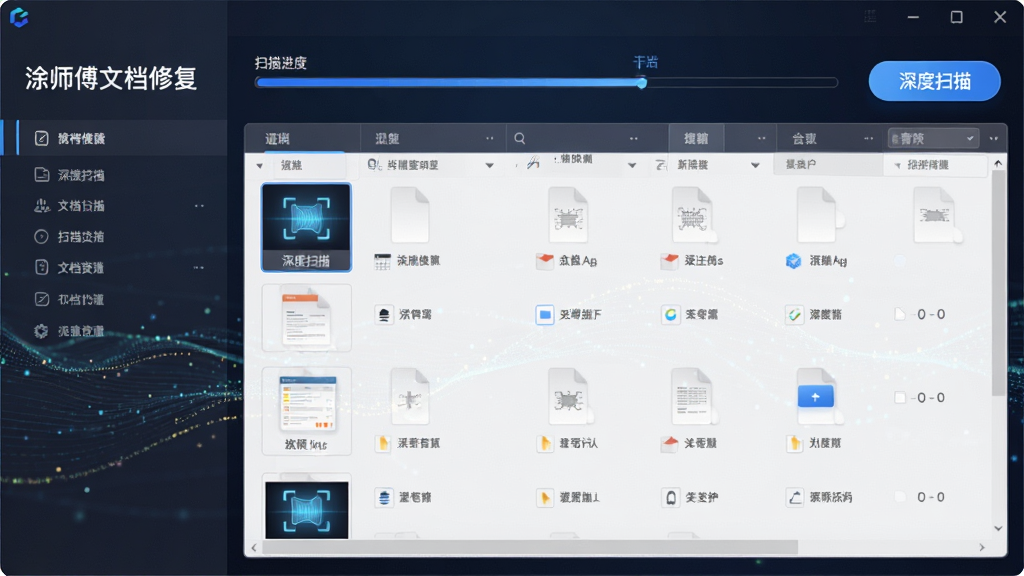1024x576 pixels.
Task: Click the green checkmark pencil icon
Action: coord(794,315)
